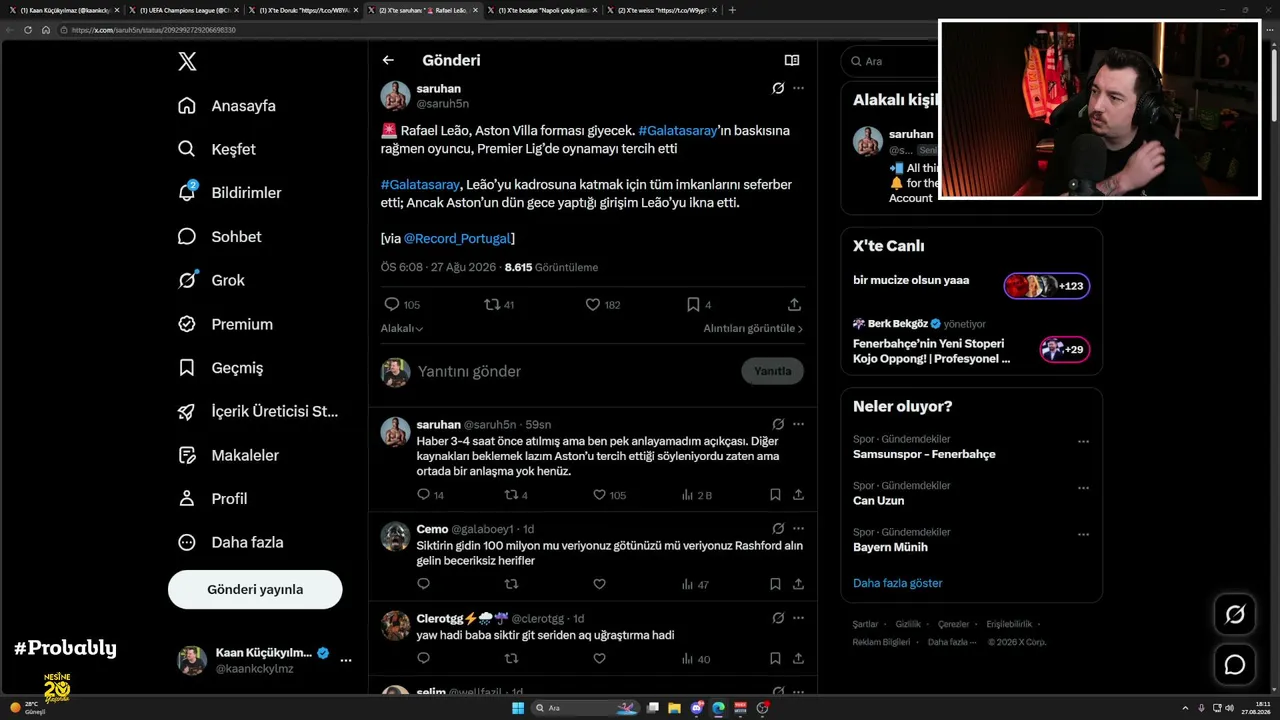The width and height of the screenshot is (1280, 720).
Task: Open the @Record_Portugal mention link
Action: coord(458,238)
